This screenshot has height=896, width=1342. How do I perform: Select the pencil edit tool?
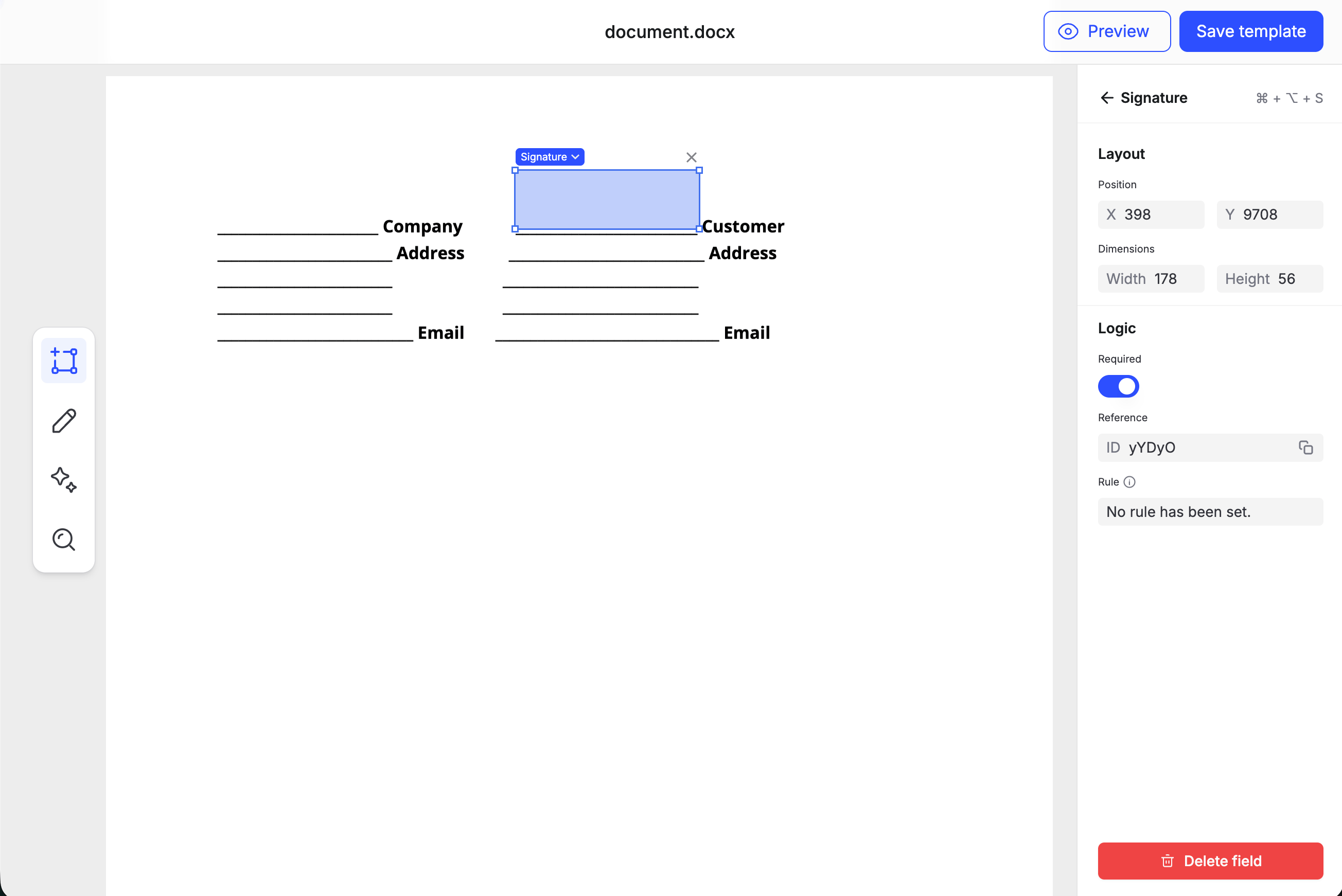pyautogui.click(x=63, y=421)
